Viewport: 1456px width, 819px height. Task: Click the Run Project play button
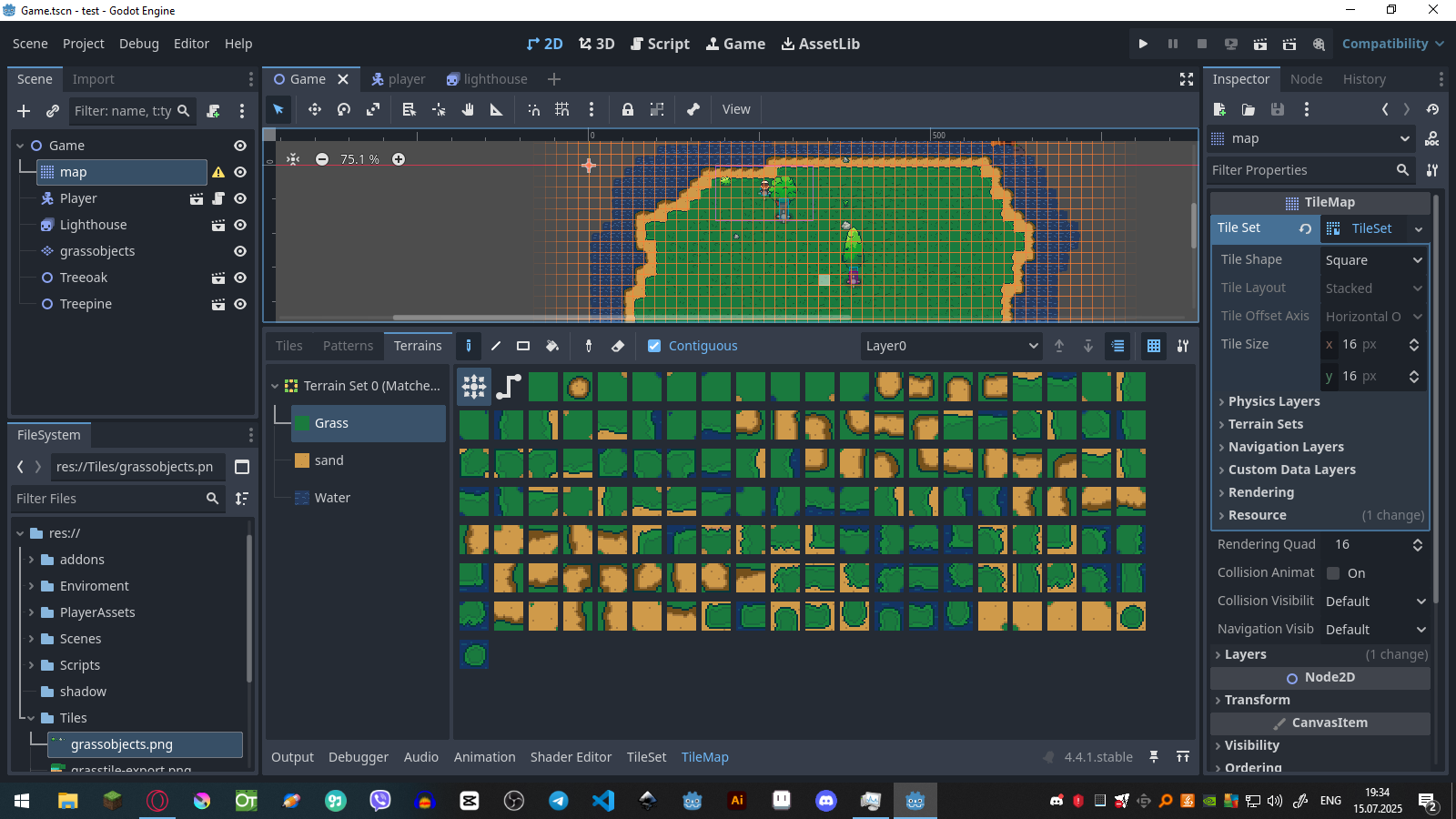(1142, 43)
